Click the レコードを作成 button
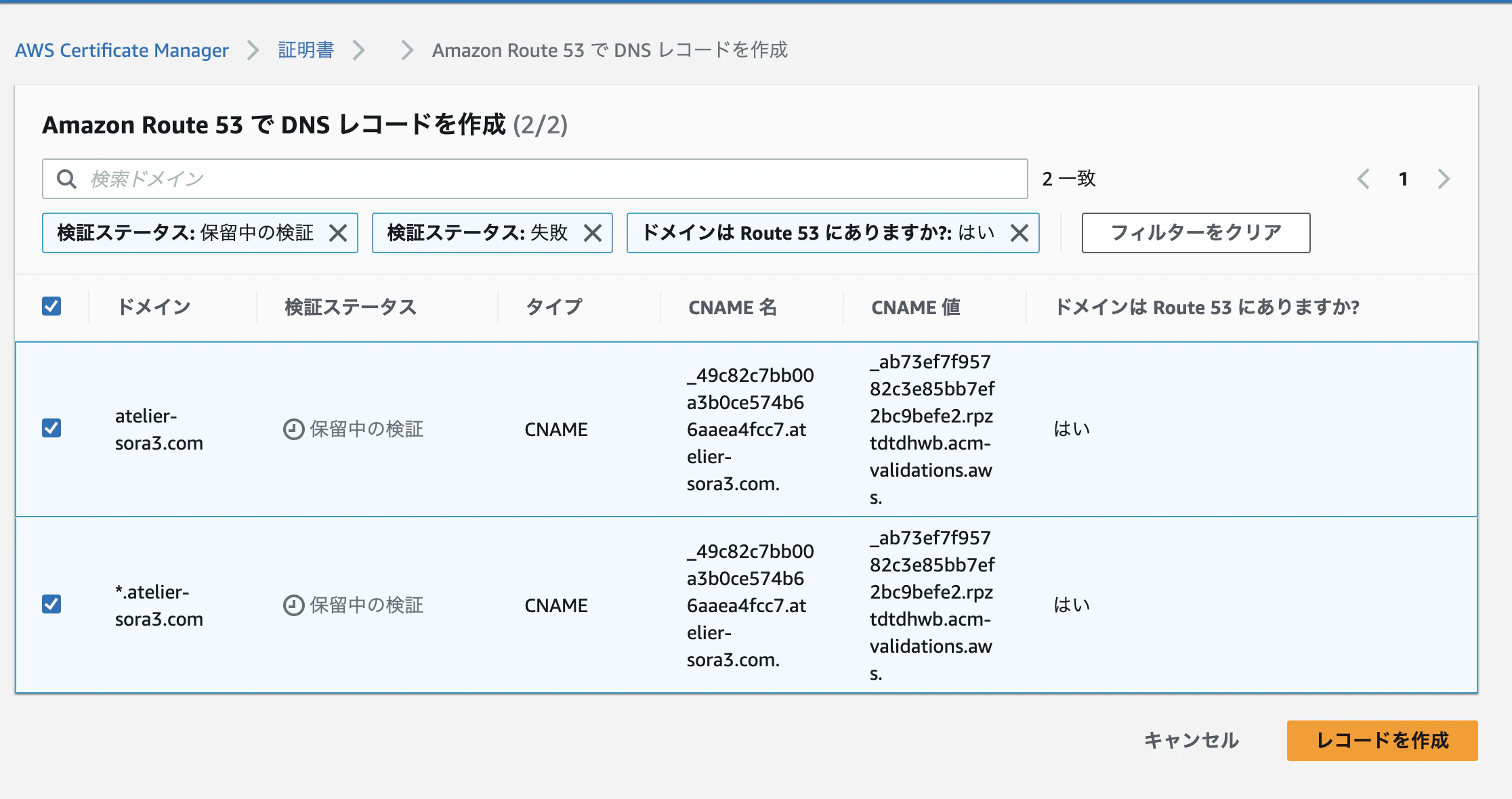The height and width of the screenshot is (799, 1512). click(1382, 740)
